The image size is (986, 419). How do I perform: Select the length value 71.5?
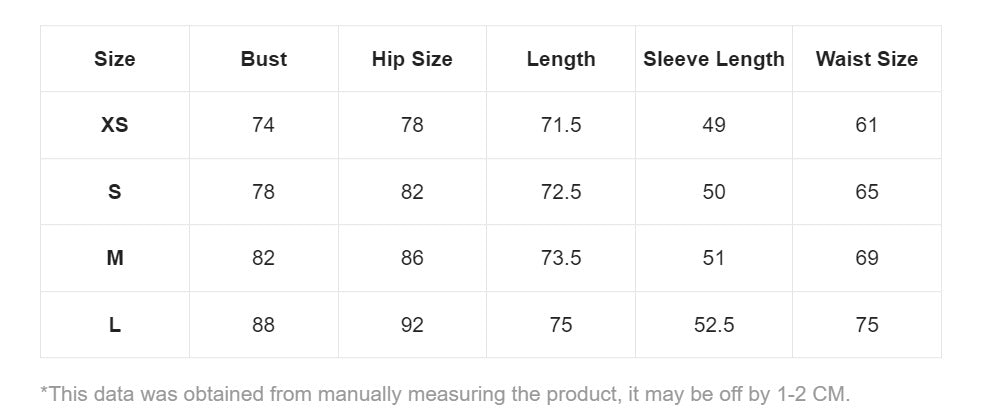coord(560,125)
